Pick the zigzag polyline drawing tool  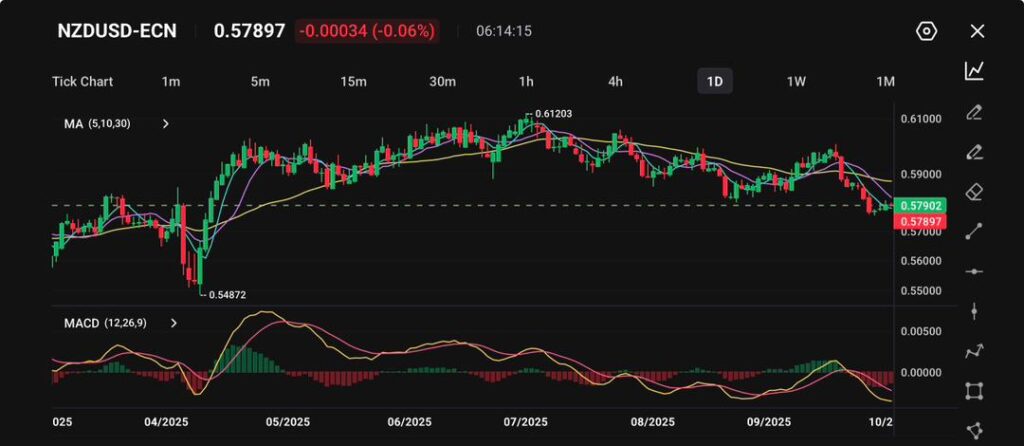click(974, 351)
